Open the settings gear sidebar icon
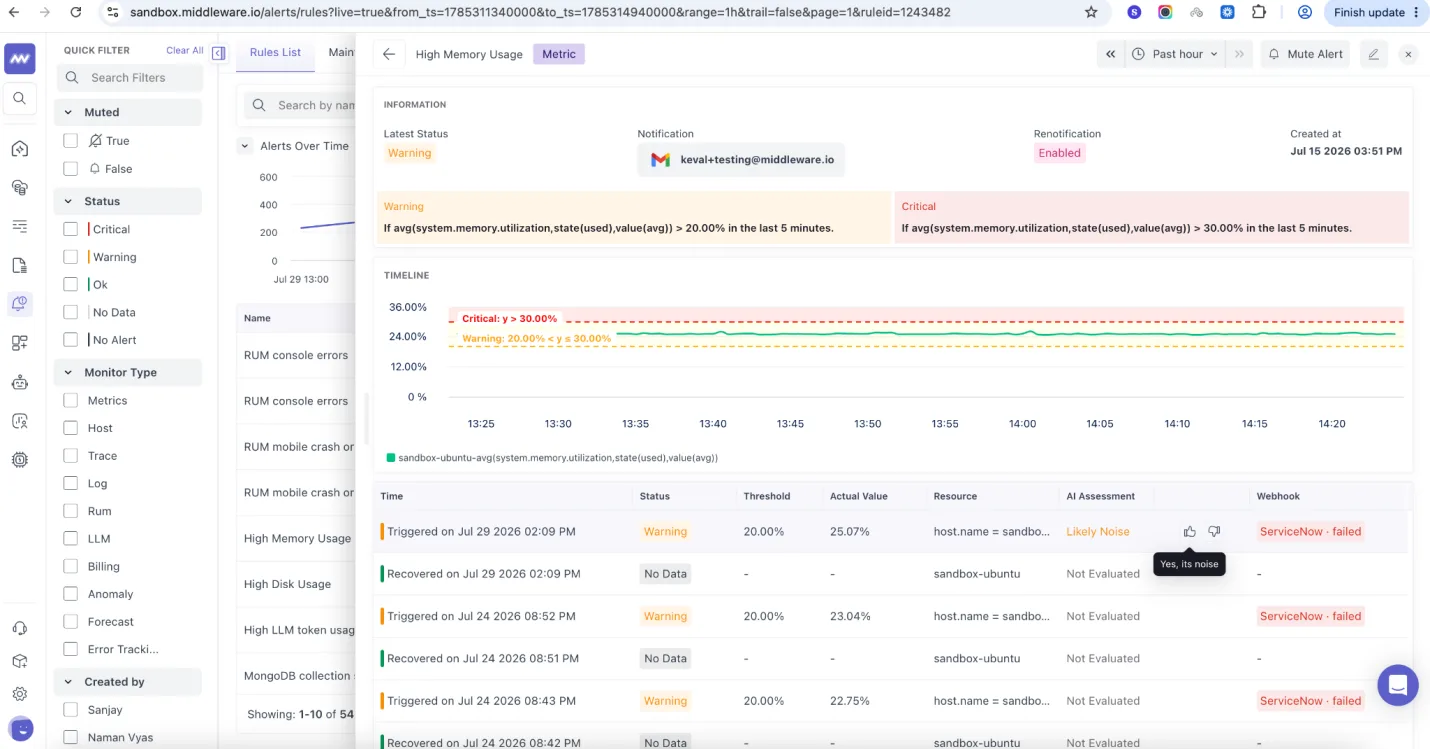This screenshot has width=1430, height=749. (20, 694)
